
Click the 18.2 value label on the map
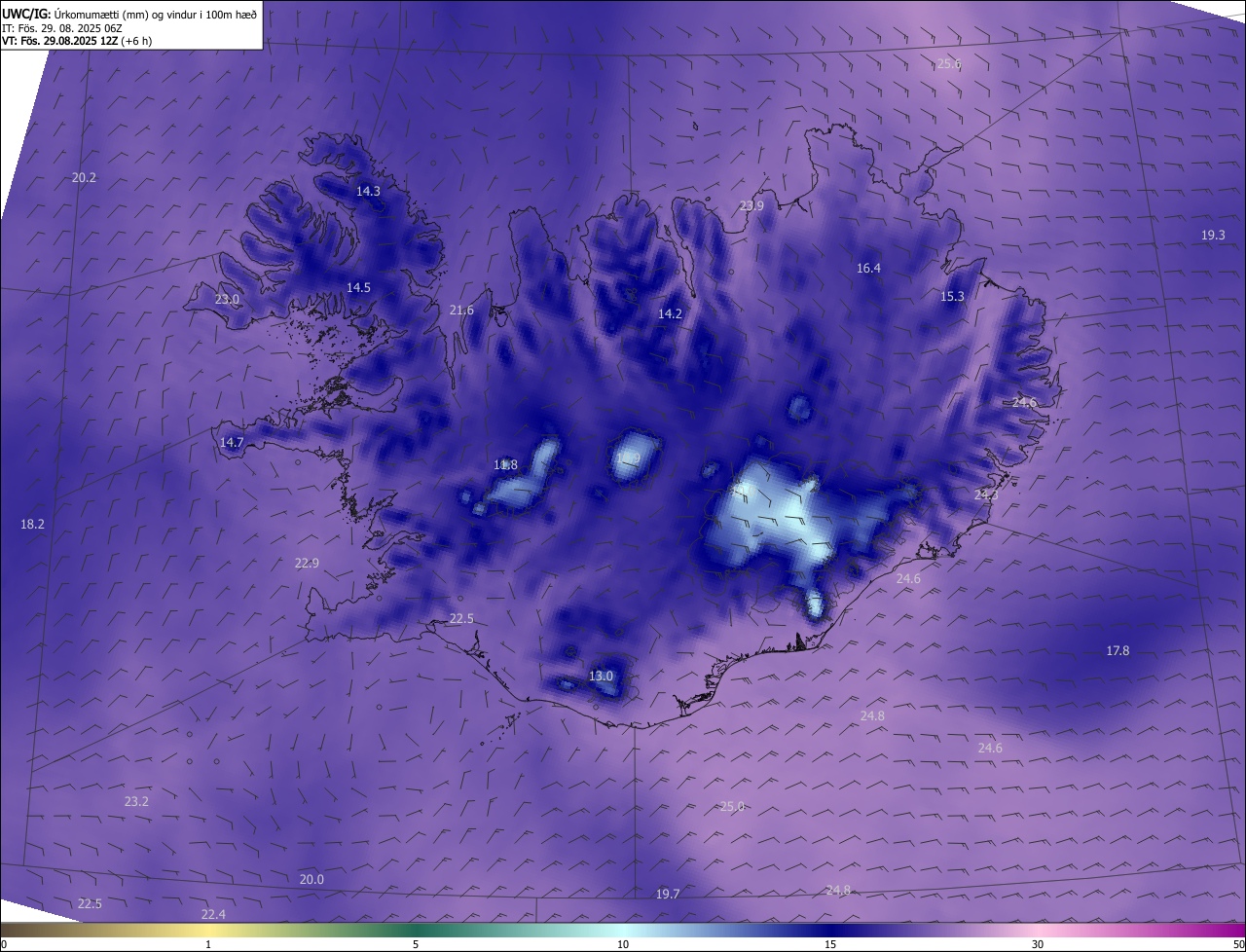point(32,525)
